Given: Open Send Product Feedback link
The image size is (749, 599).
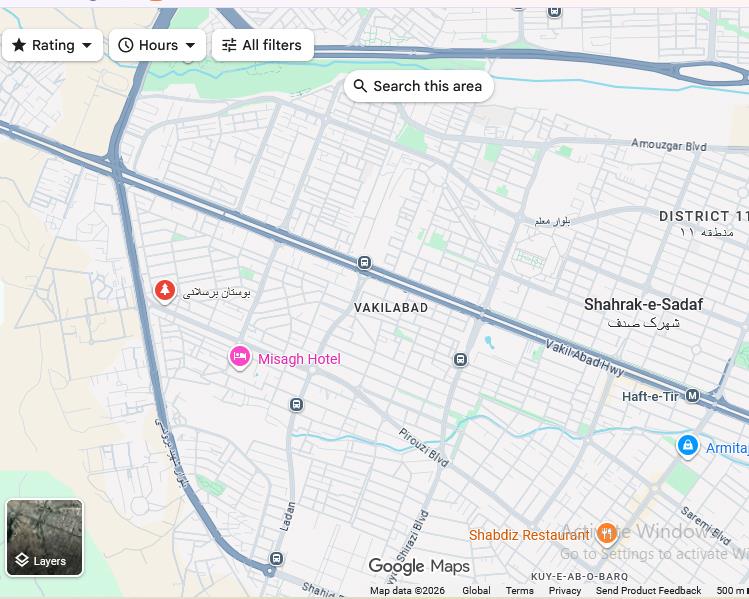Looking at the screenshot, I should click(x=648, y=591).
